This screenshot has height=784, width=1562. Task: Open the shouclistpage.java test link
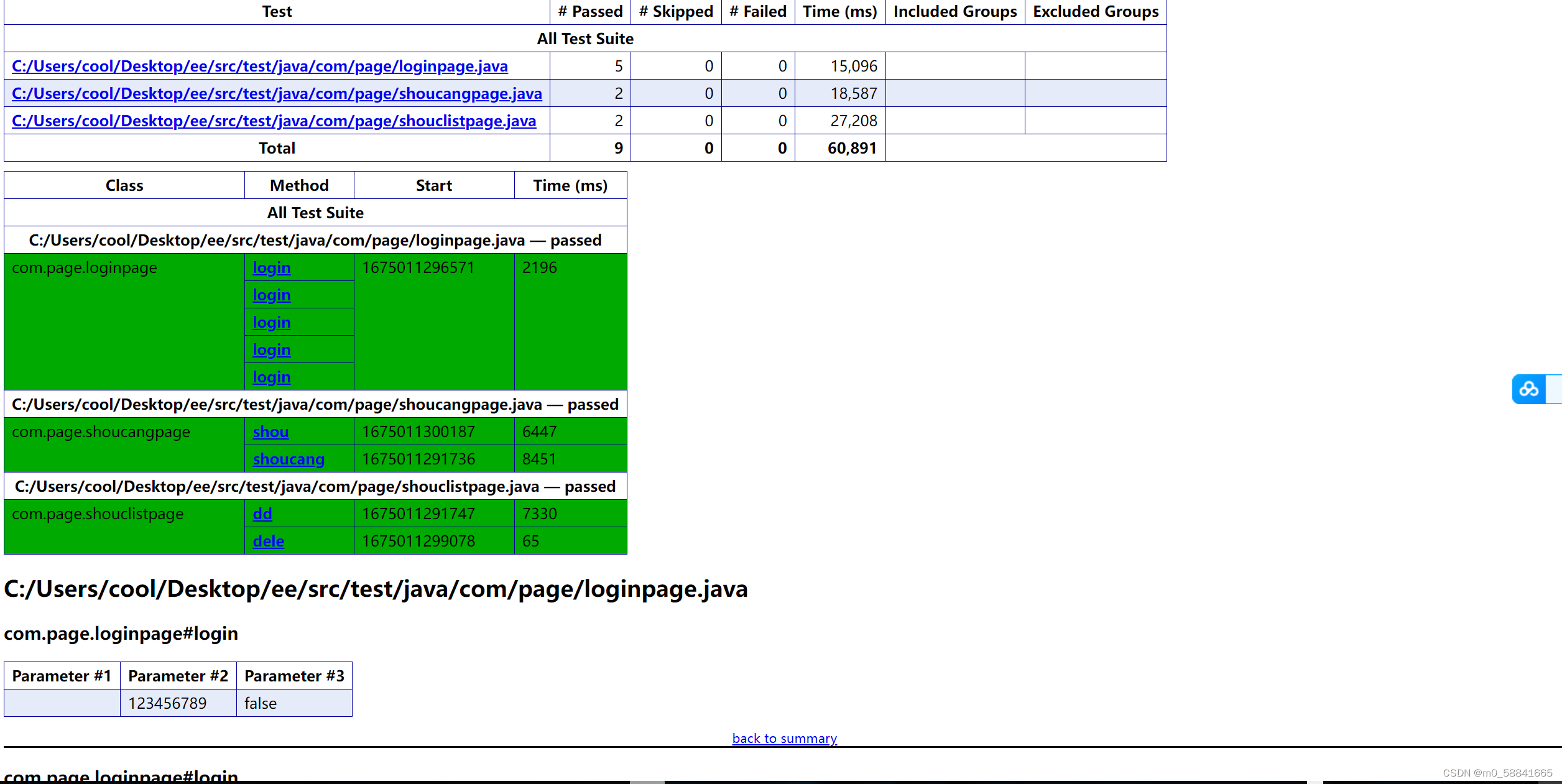coord(274,121)
